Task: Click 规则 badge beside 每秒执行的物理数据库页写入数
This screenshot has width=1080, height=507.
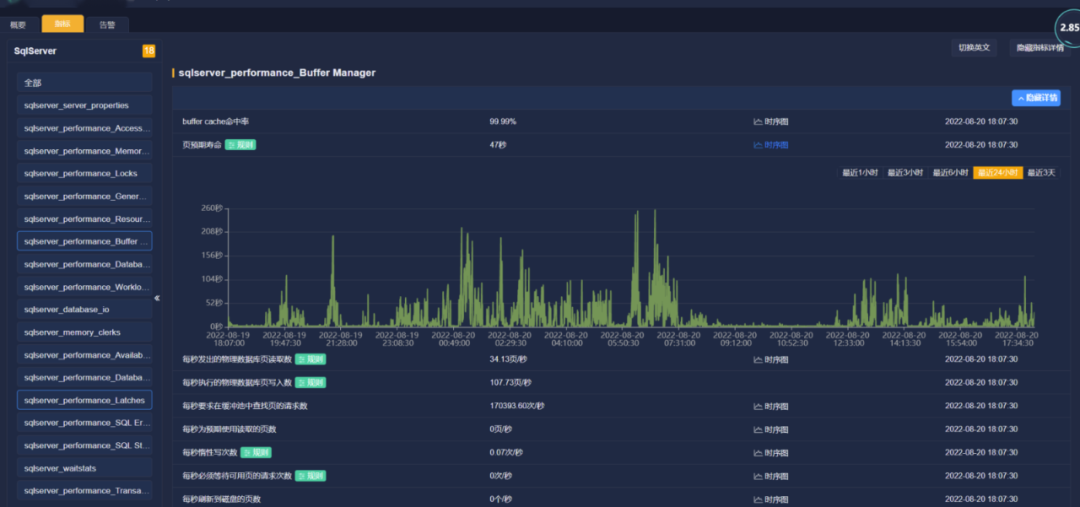Action: pyautogui.click(x=310, y=382)
